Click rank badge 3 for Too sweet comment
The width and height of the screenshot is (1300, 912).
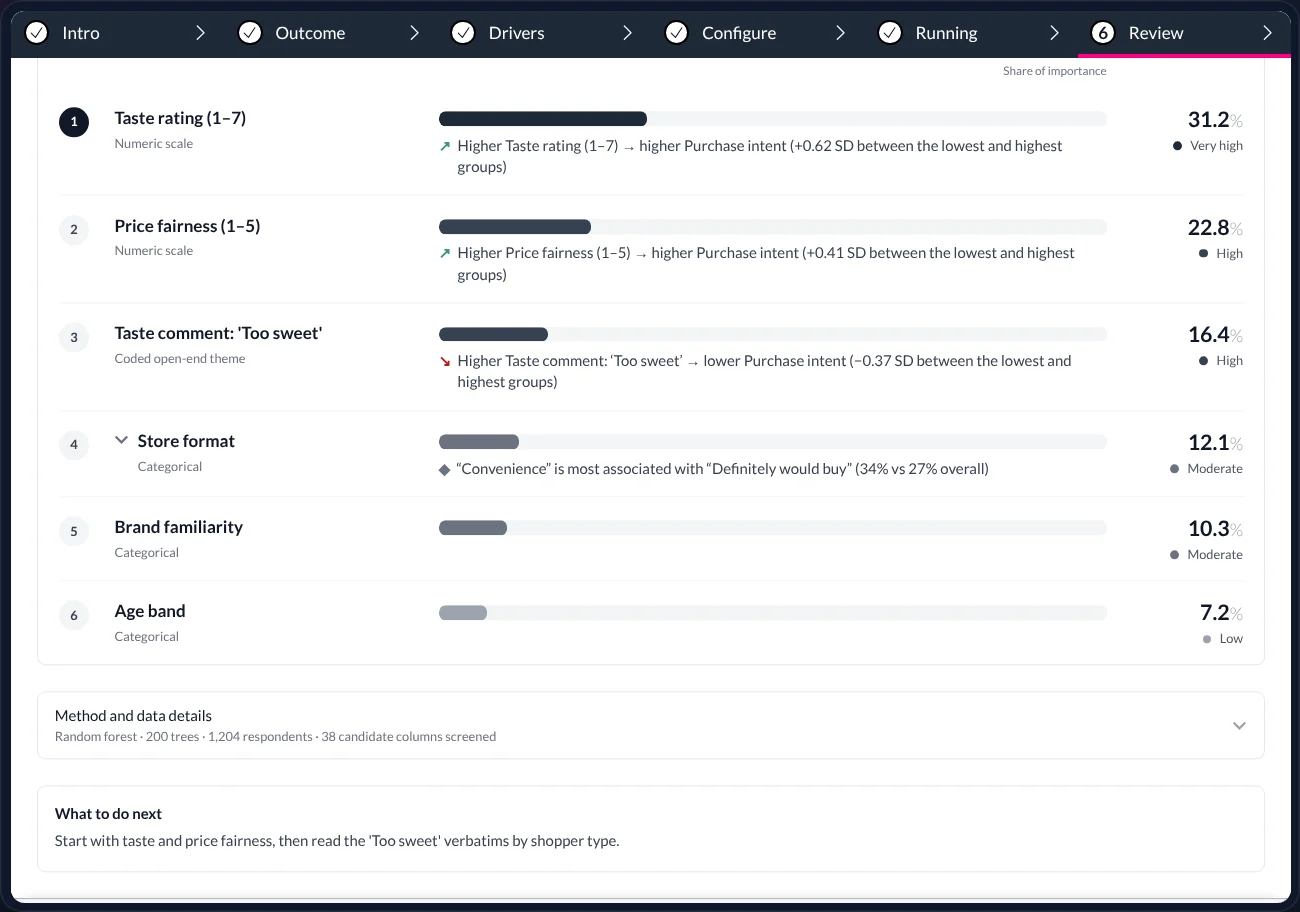pyautogui.click(x=74, y=338)
